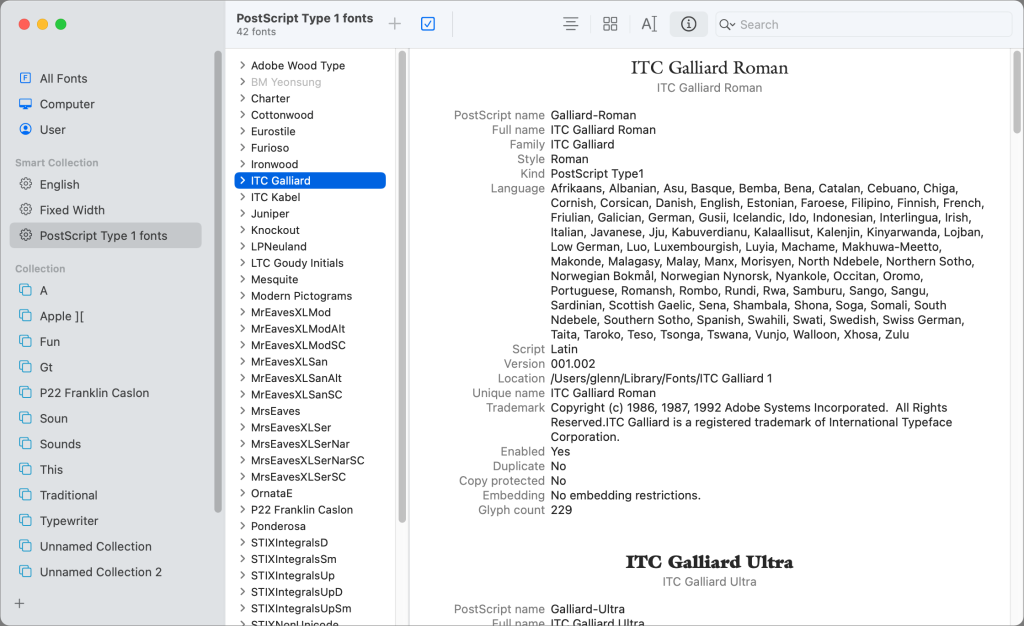Click the All Fonts sidebar icon
This screenshot has height=626, width=1024.
(x=25, y=78)
